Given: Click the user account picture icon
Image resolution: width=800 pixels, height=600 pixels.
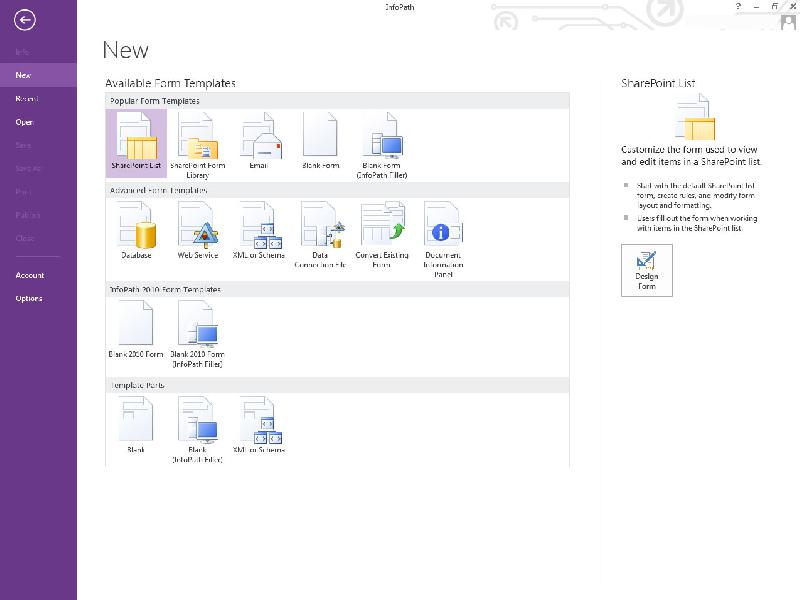Looking at the screenshot, I should pos(788,22).
